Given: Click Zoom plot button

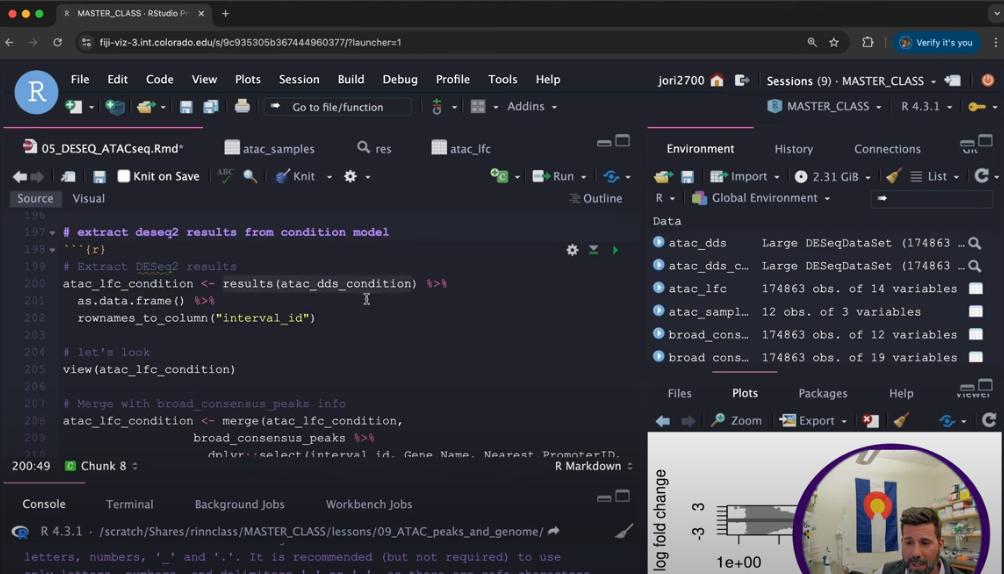Looking at the screenshot, I should coord(737,420).
